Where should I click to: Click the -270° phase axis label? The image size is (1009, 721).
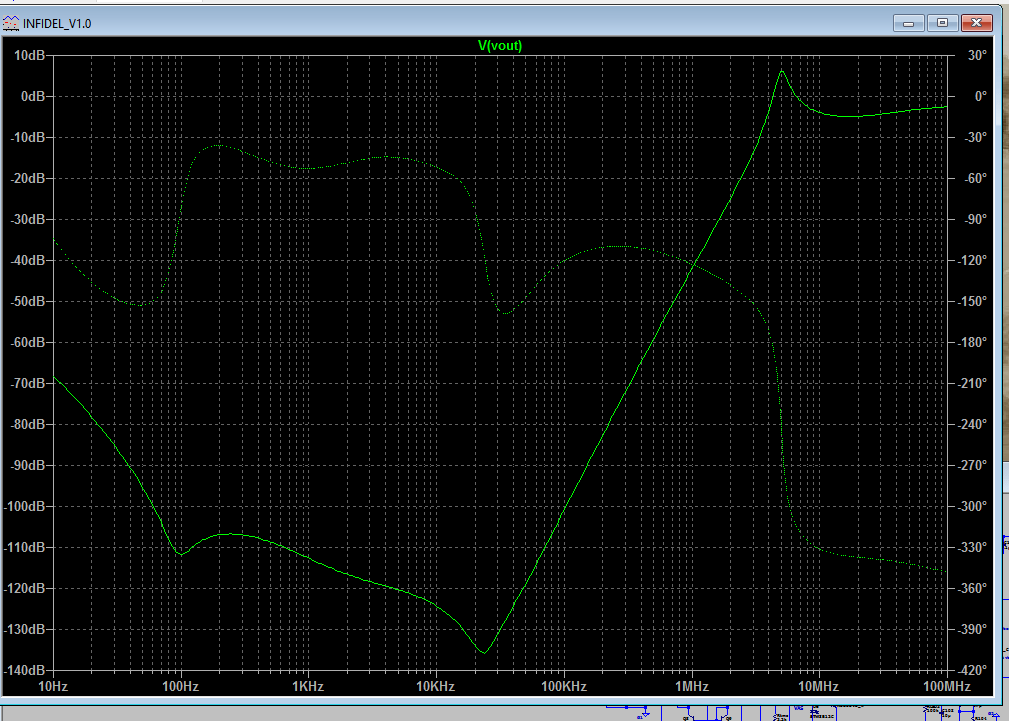click(972, 465)
